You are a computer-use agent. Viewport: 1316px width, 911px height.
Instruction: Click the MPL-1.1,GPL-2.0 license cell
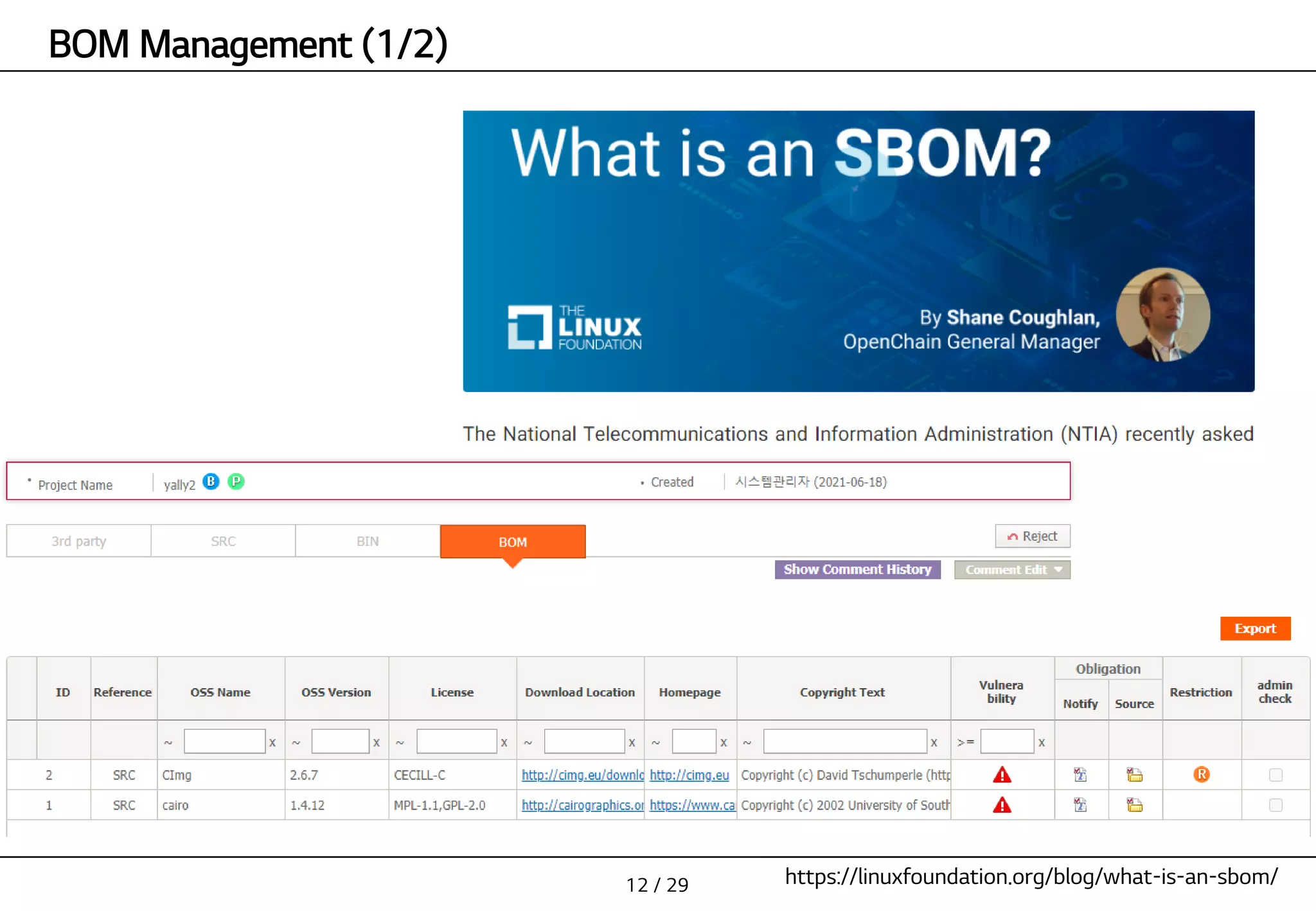pos(452,805)
